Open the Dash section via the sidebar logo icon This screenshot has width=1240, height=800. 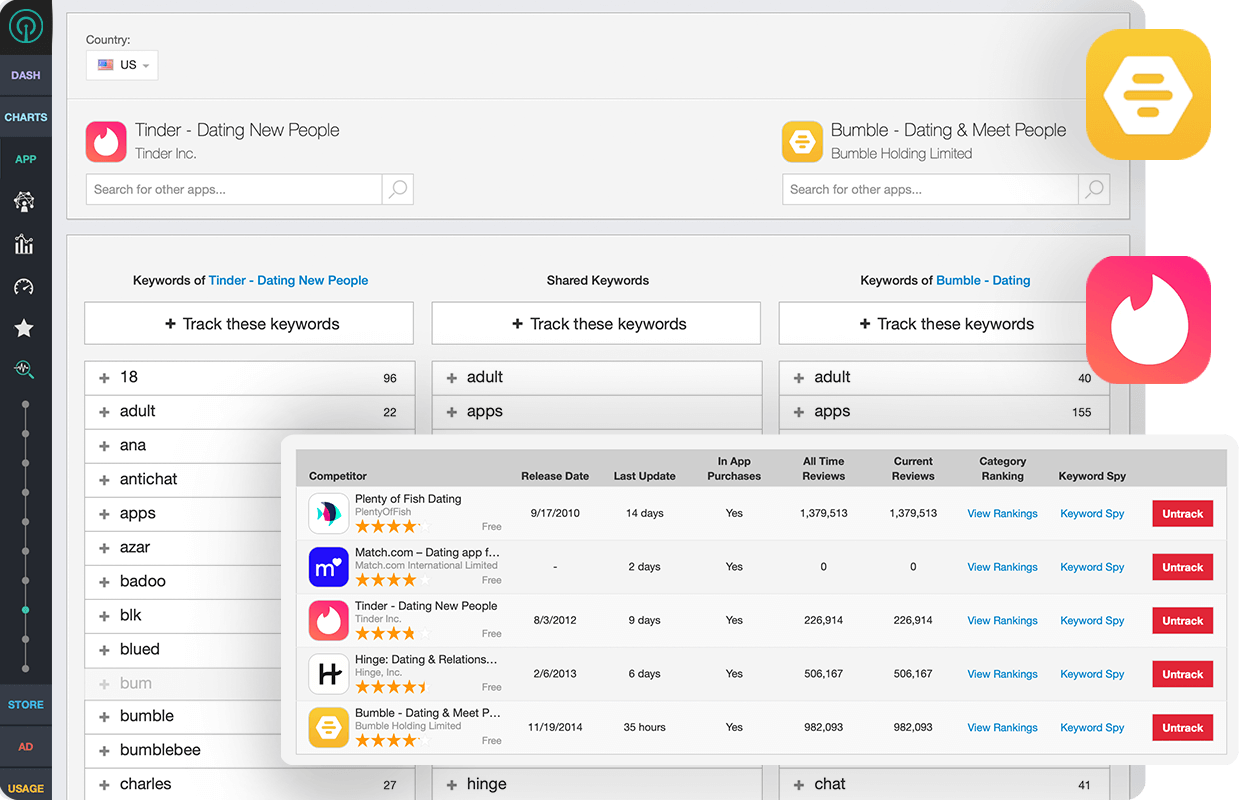[x=25, y=25]
